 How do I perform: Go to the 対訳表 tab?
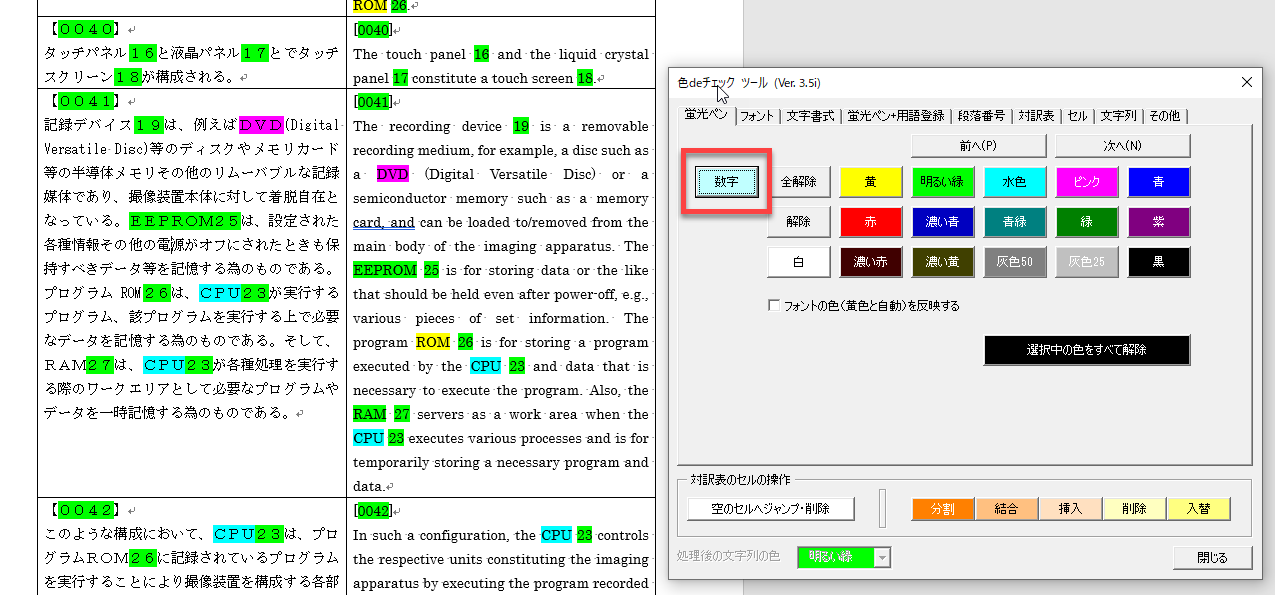click(x=1036, y=116)
